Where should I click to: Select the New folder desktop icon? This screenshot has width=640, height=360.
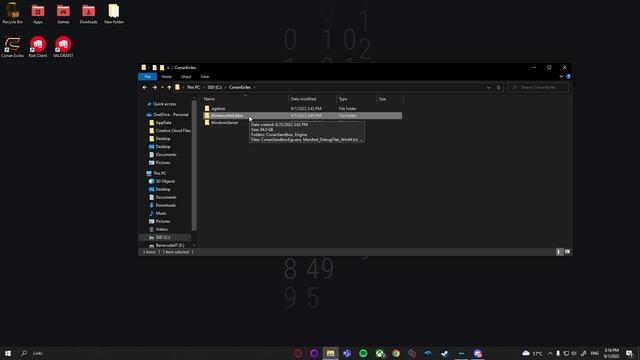[x=113, y=13]
